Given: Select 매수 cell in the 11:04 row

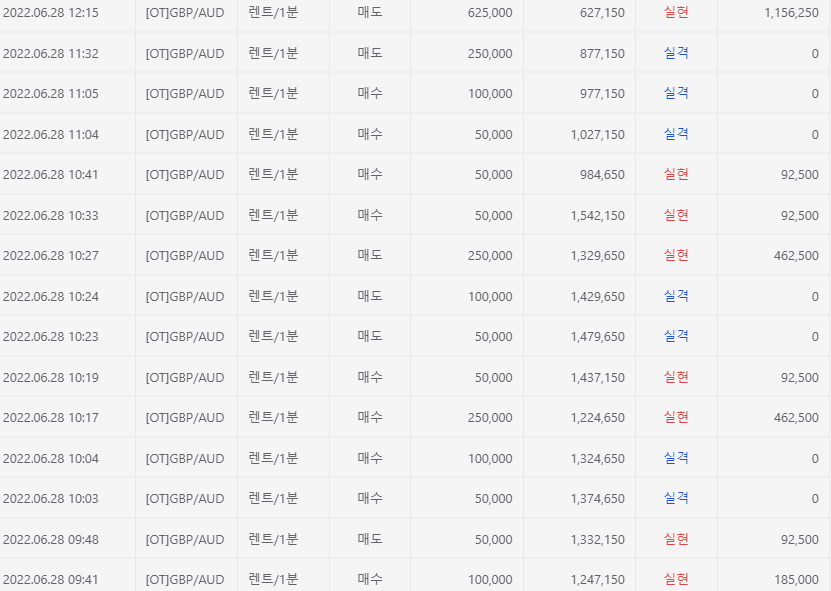Looking at the screenshot, I should [x=370, y=134].
